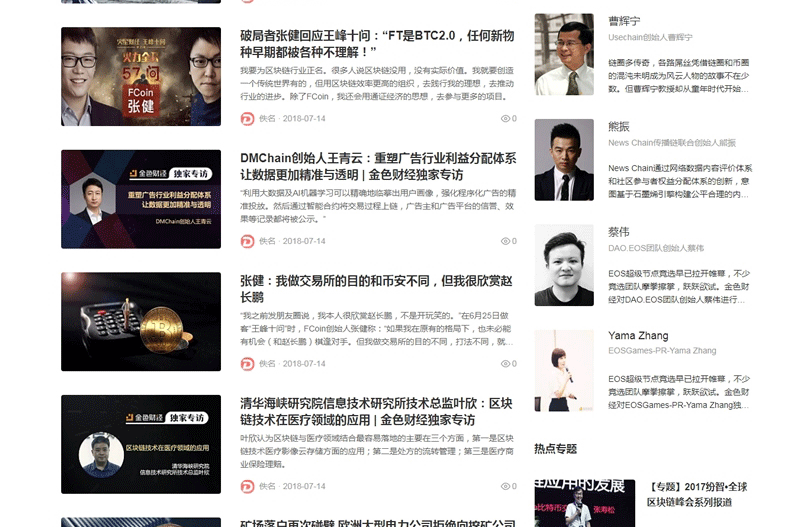Viewport: 800px width, 527px height.
Task: Click view-count eye icon for DMChain article
Action: click(505, 241)
